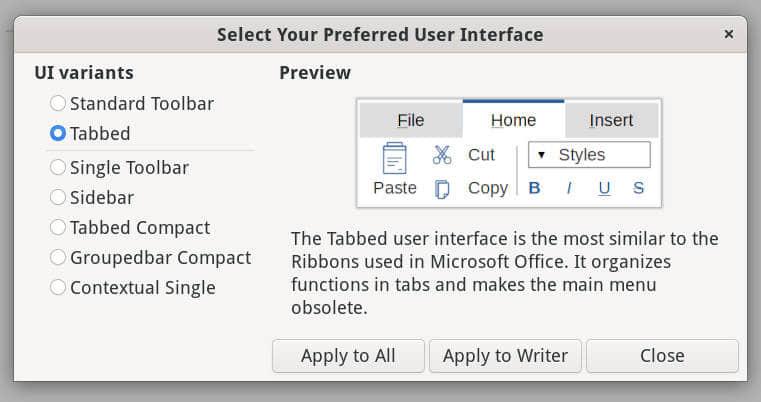
Task: Pick the Tabbed Compact option
Action: point(58,228)
